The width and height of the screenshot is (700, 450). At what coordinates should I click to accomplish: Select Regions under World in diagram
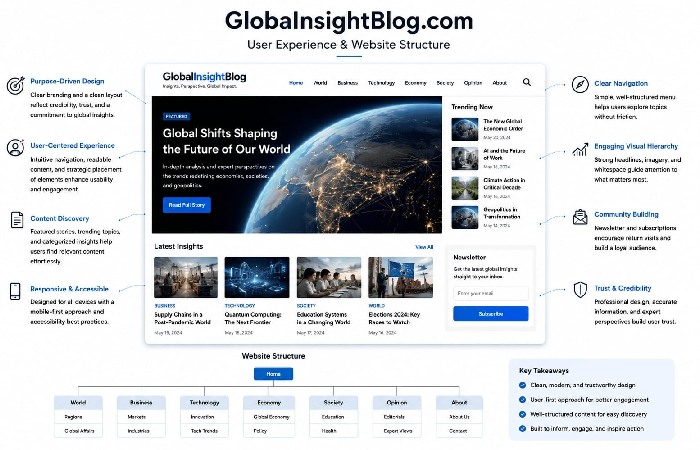tap(78, 417)
